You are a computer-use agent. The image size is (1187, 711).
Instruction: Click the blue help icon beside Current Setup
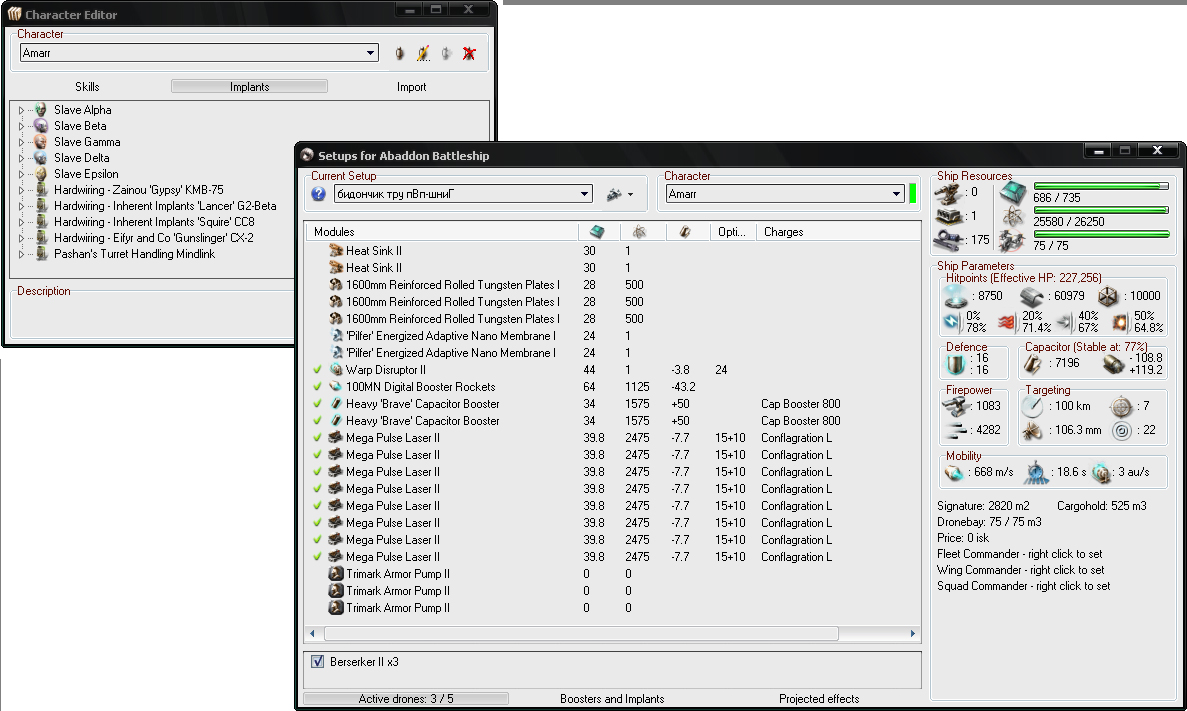319,194
